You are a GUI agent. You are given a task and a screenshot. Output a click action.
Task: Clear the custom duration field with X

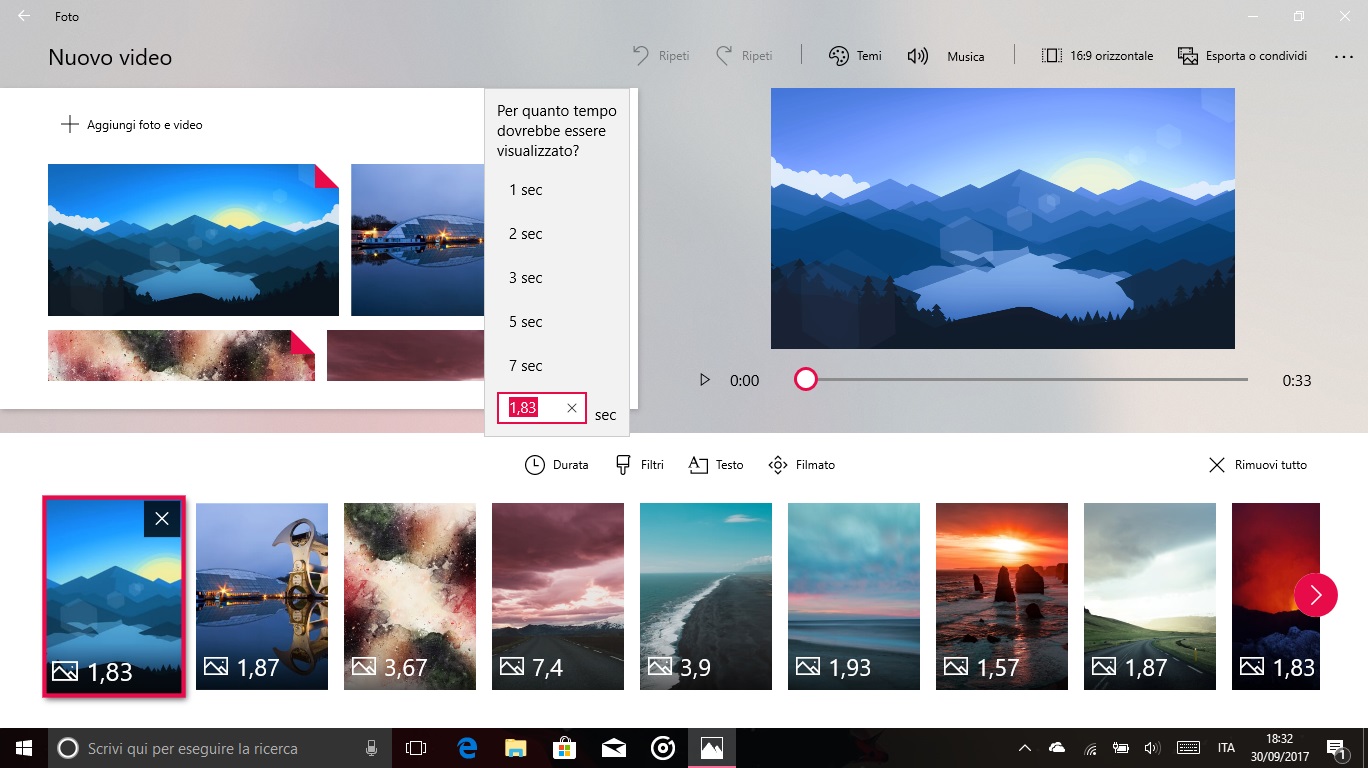(x=572, y=408)
